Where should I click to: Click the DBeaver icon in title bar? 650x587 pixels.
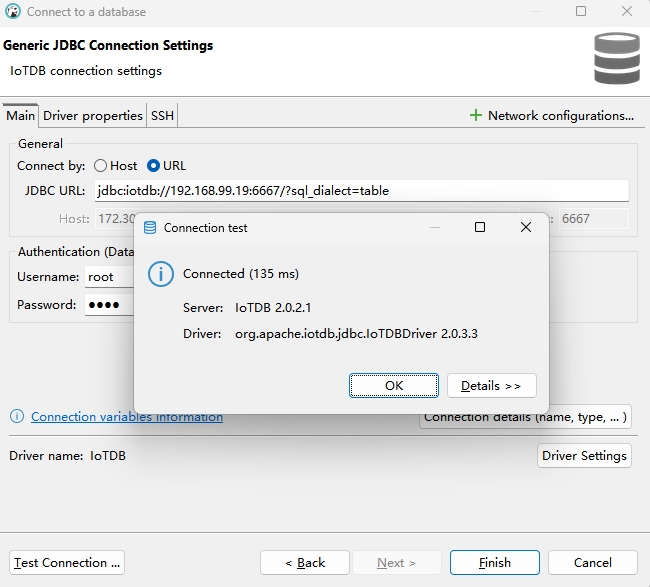click(x=12, y=12)
